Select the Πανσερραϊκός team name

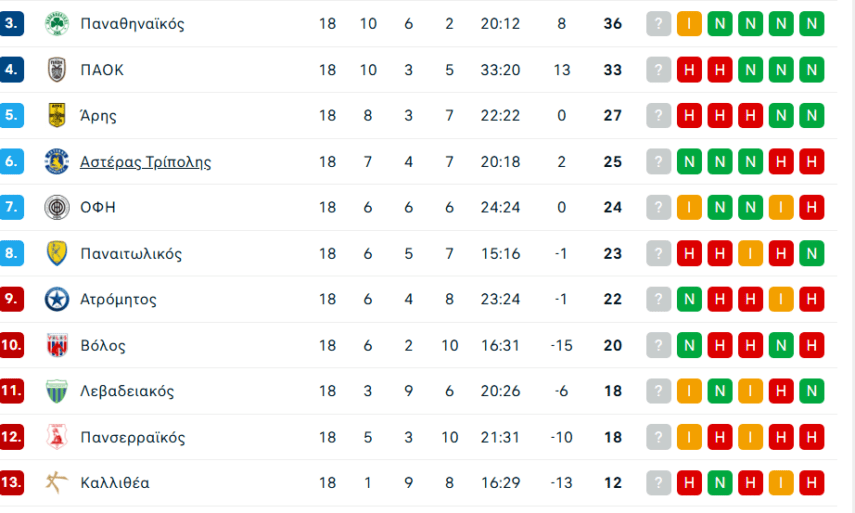point(132,437)
